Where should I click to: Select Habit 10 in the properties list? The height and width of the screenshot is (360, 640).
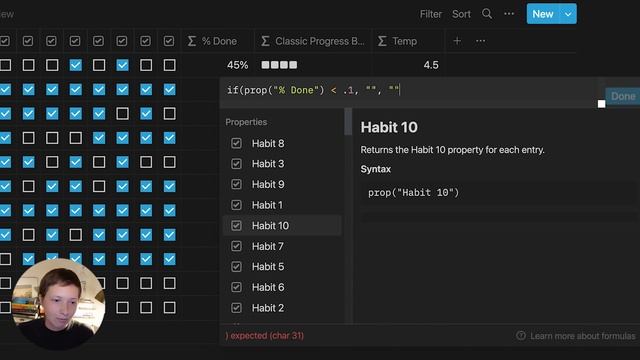[x=282, y=225]
